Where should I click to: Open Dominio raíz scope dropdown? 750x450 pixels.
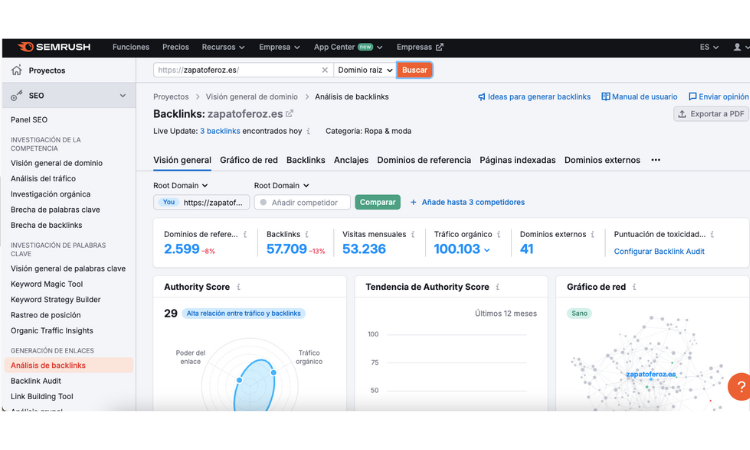(365, 70)
